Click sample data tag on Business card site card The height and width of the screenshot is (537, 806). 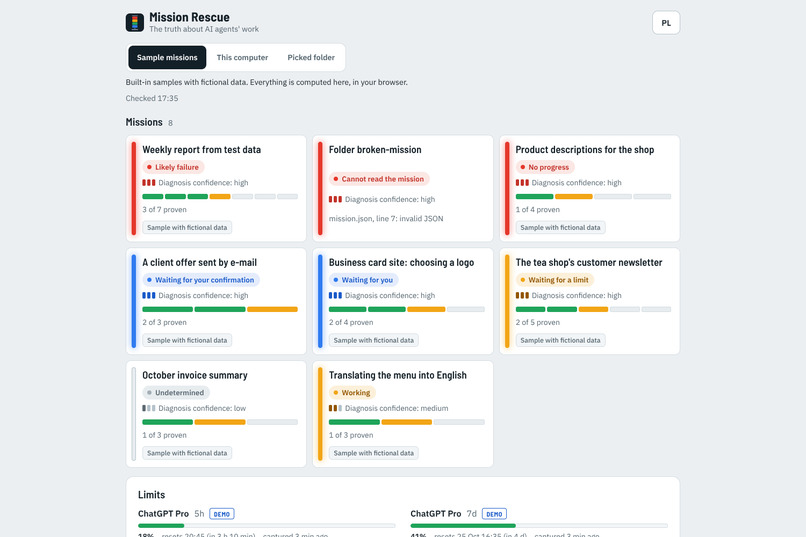click(374, 340)
